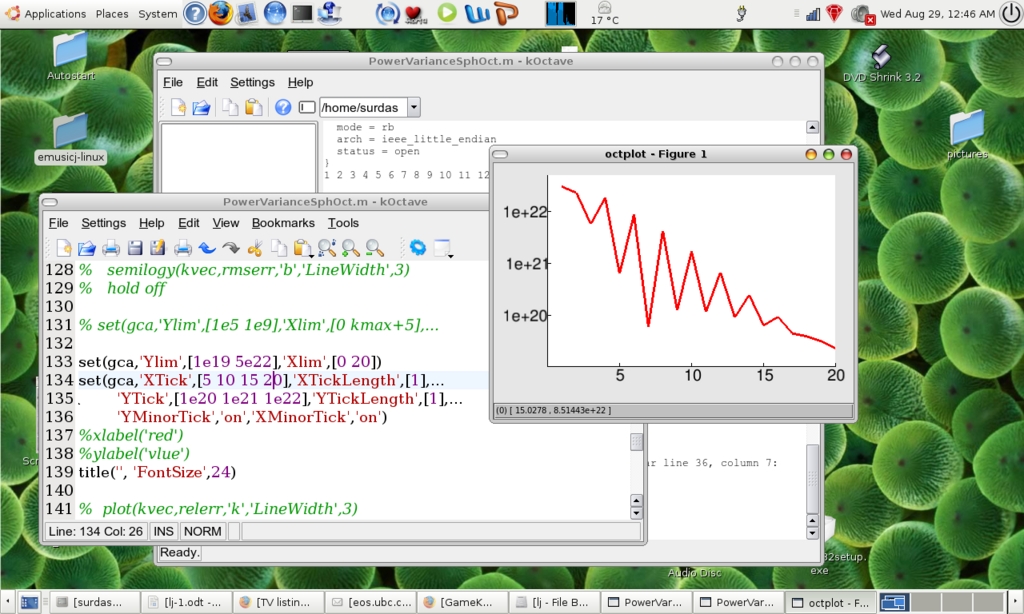The width and height of the screenshot is (1024, 614).
Task: Switch to the octplot taskbar button
Action: pyautogui.click(x=829, y=603)
